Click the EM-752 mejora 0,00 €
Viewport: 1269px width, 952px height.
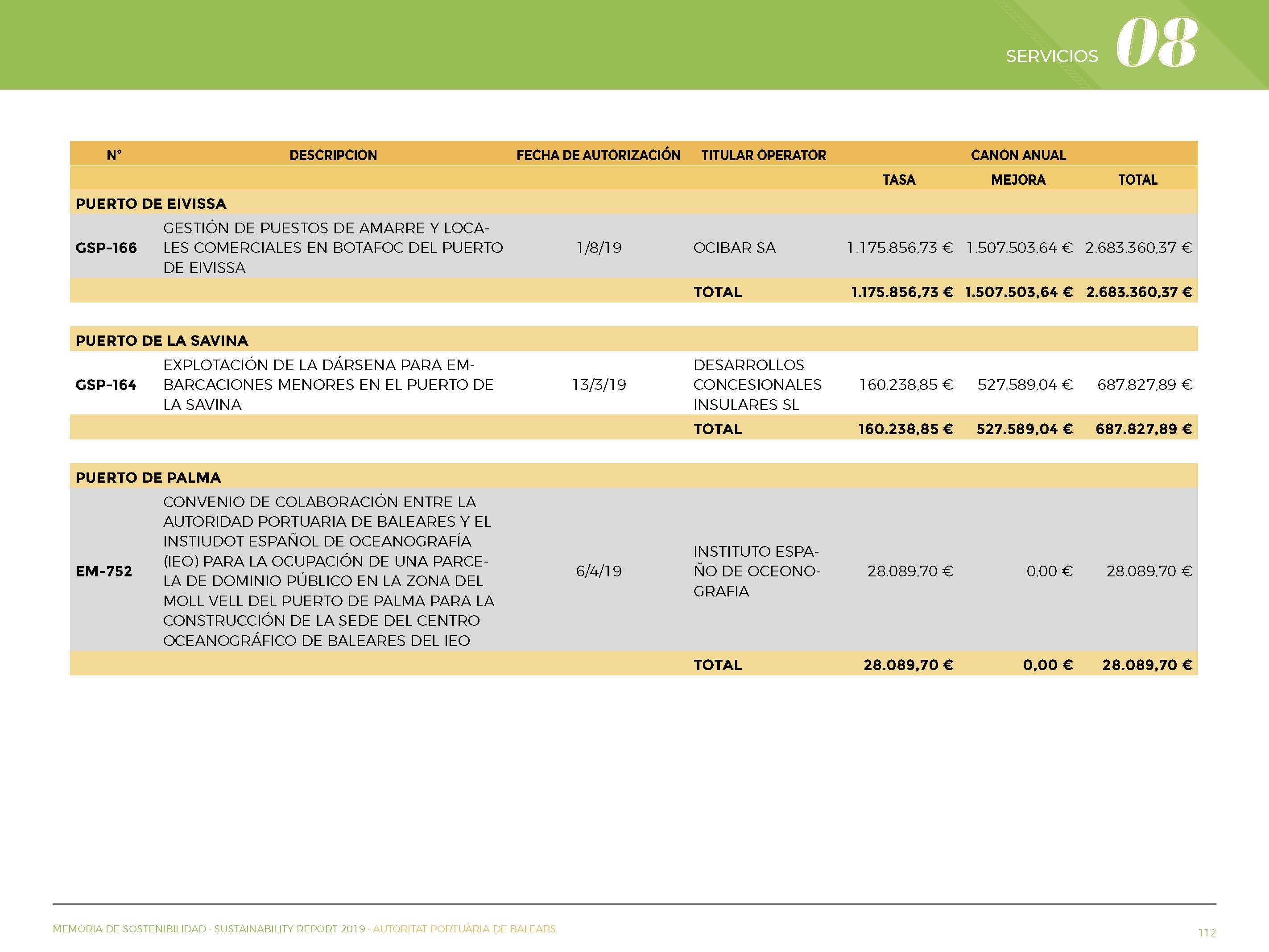[1049, 571]
